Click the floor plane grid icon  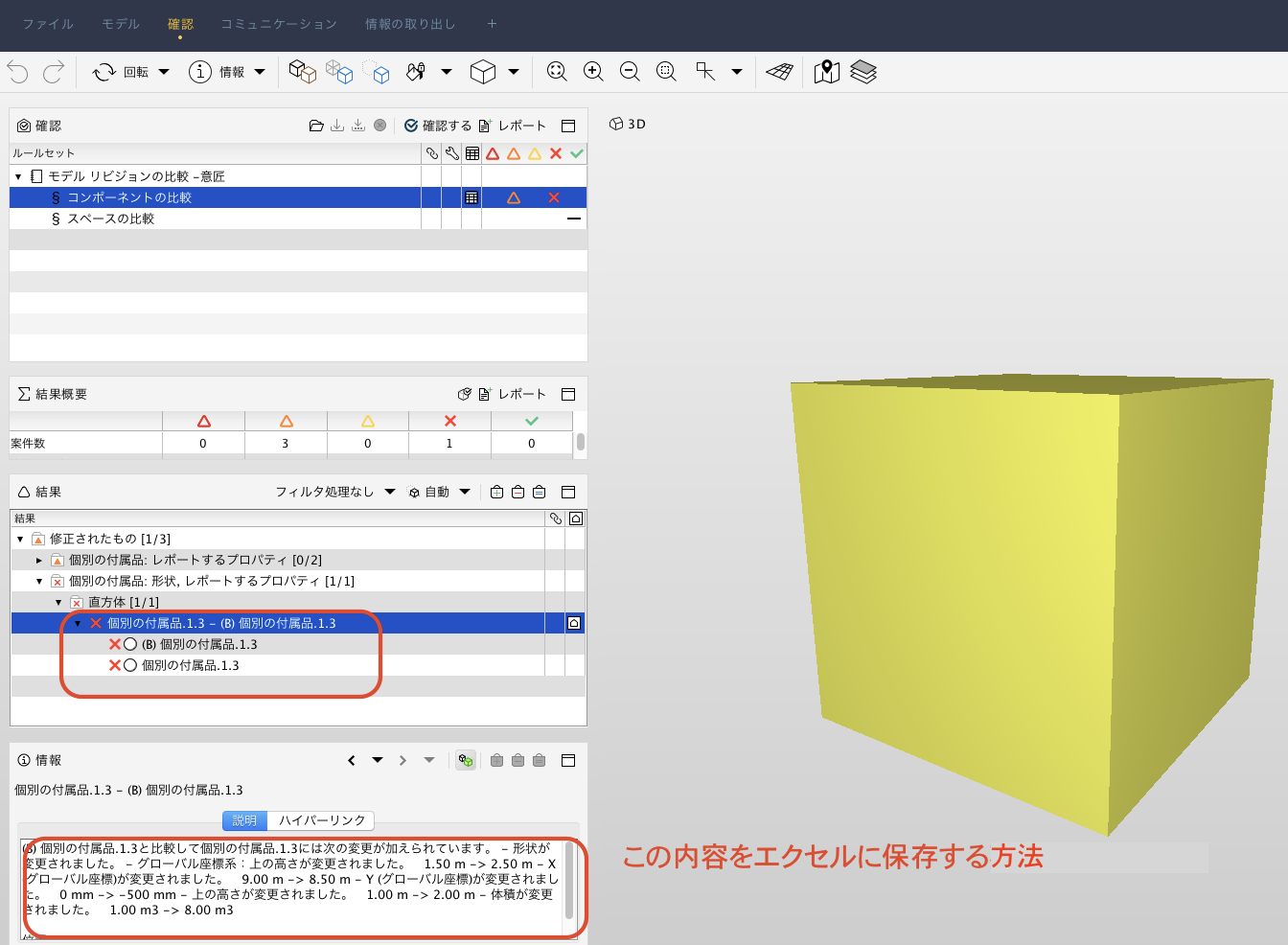click(x=779, y=72)
